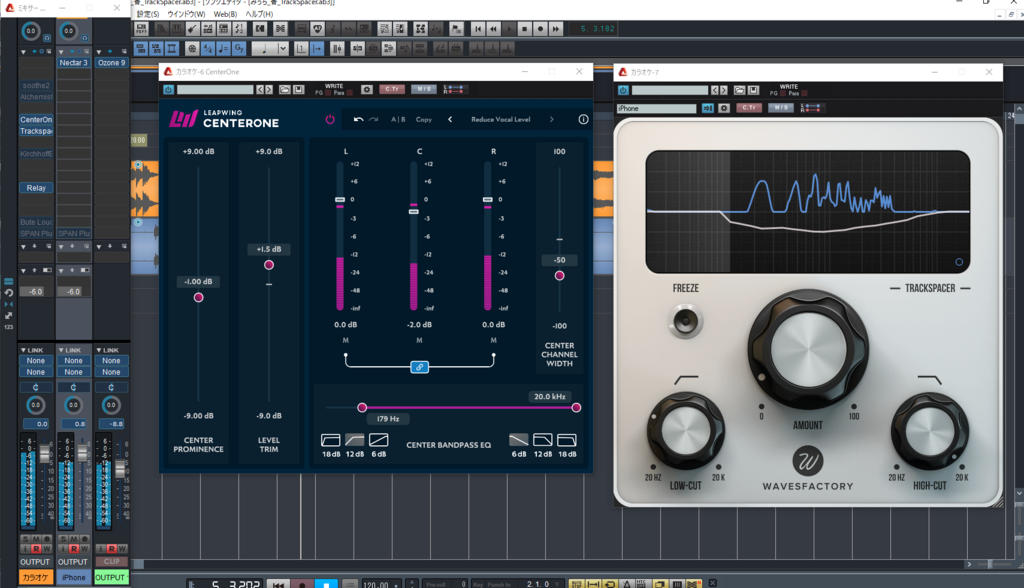Screen dimensions: 1024x588
Task: Undo the last CenterOne change
Action: 359,120
